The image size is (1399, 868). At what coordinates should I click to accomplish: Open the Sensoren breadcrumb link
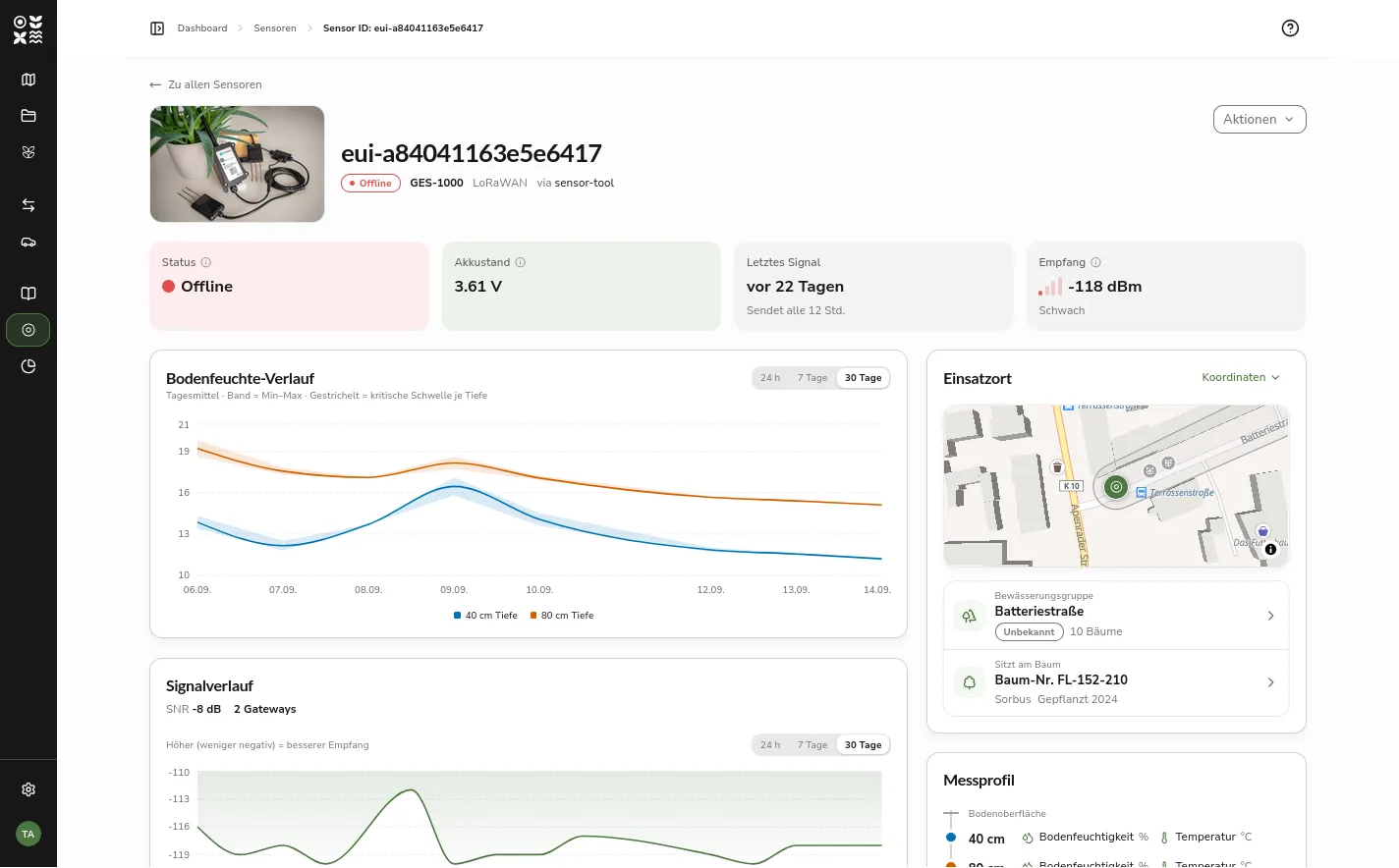pyautogui.click(x=275, y=28)
